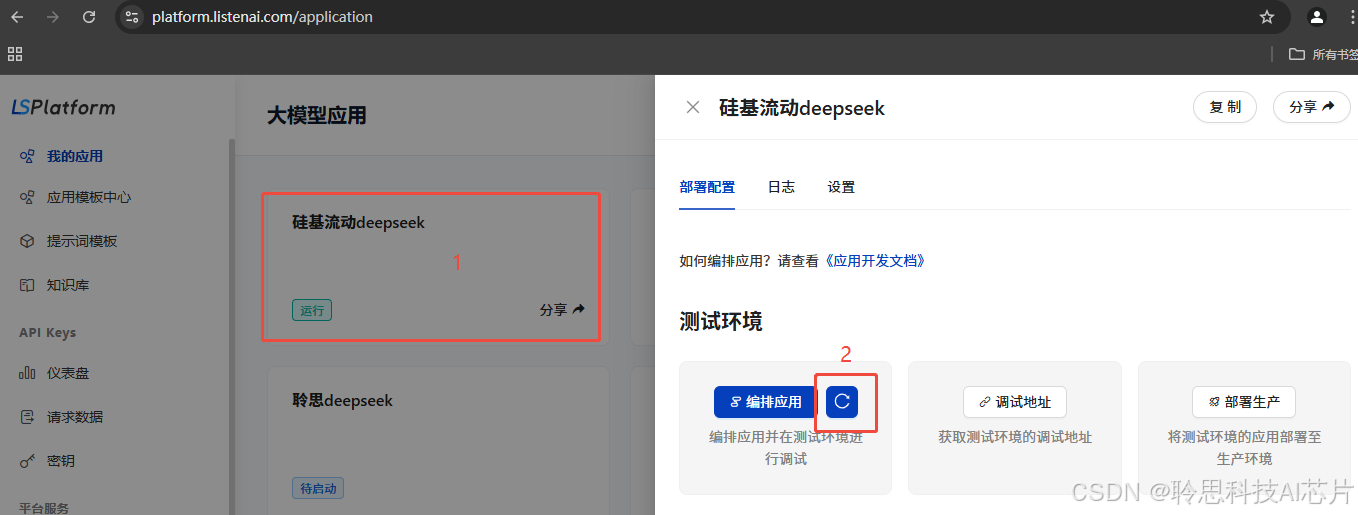Click the 知识库 book icon

tap(28, 285)
